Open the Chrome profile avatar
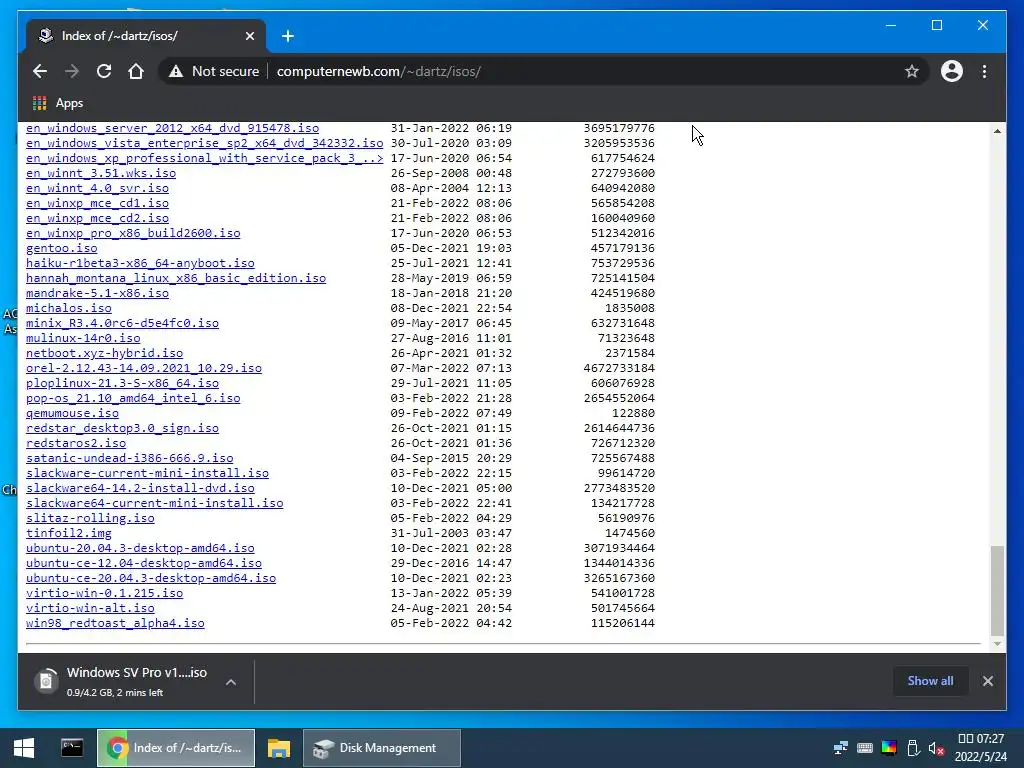The width and height of the screenshot is (1024, 768). coord(952,71)
